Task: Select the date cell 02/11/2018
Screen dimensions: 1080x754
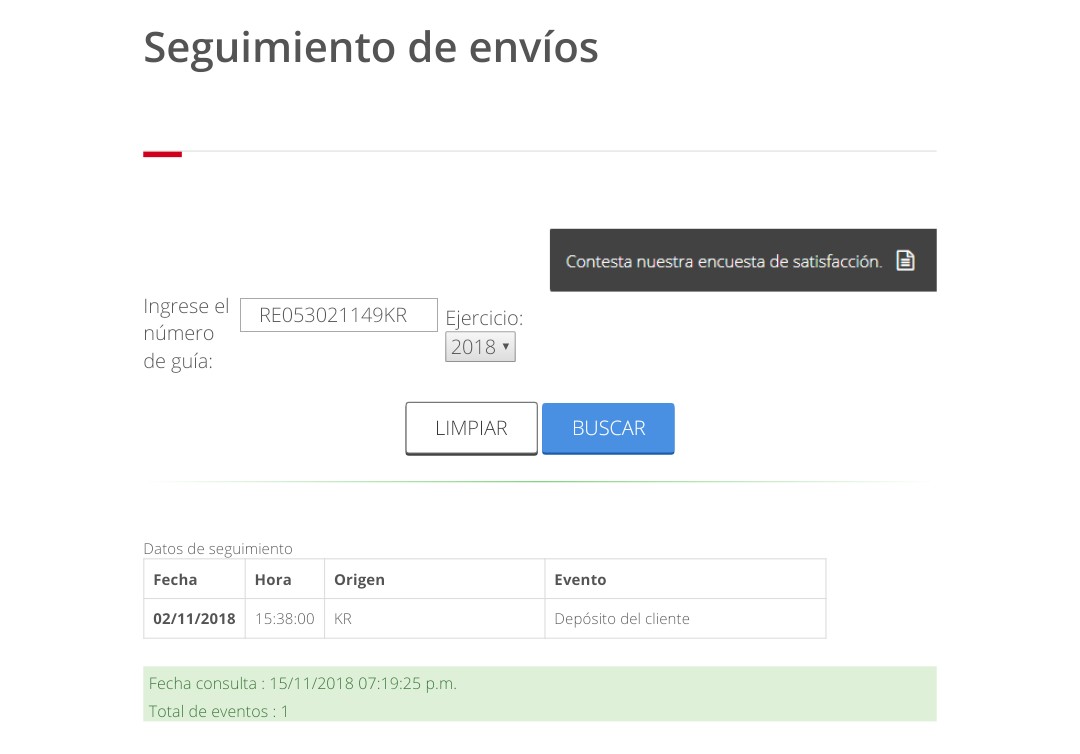Action: [x=194, y=618]
